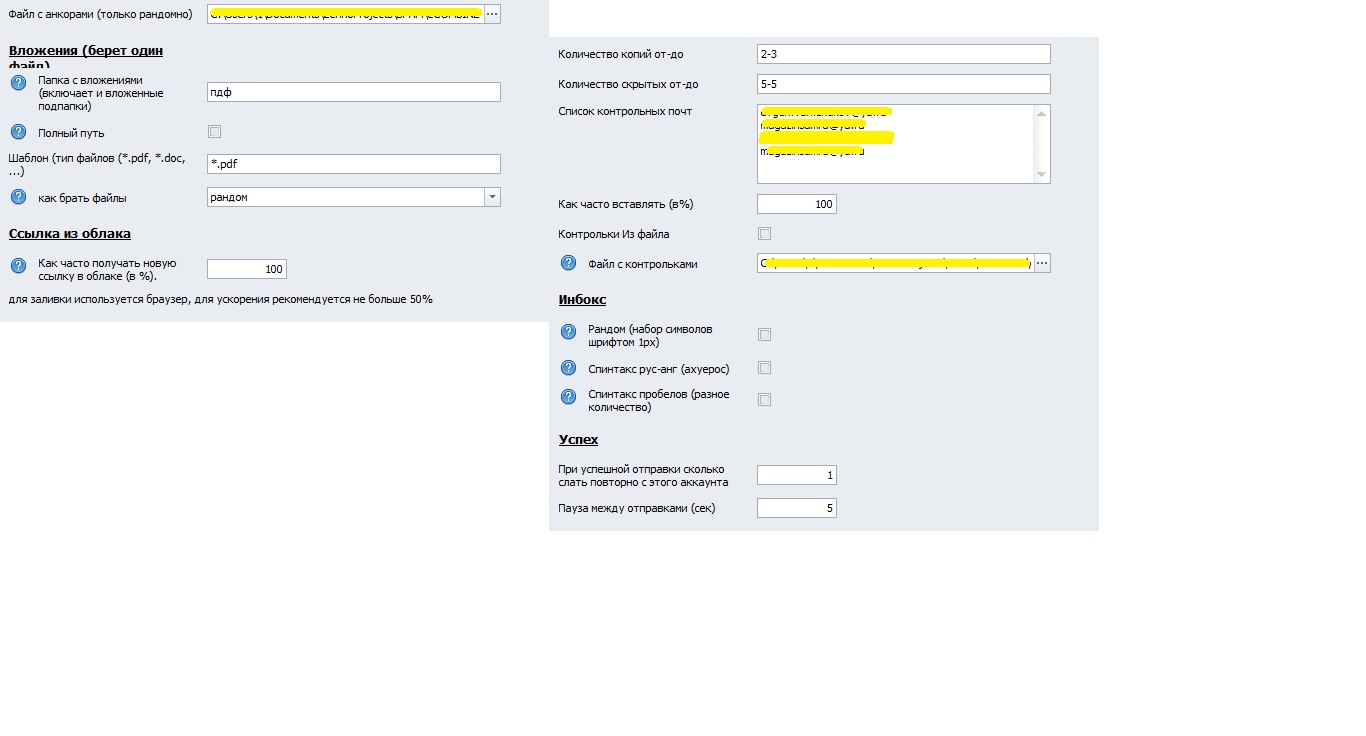This screenshot has height=736, width=1366.
Task: Click down arrow of control emails scrollbar
Action: (x=1042, y=175)
